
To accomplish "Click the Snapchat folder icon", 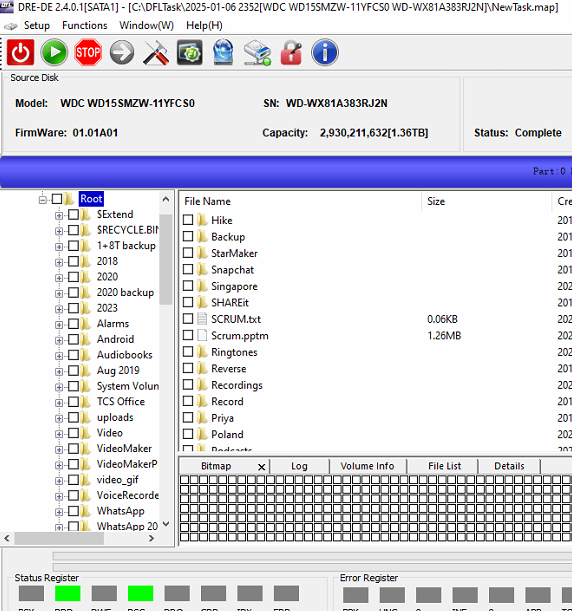I will 202,269.
